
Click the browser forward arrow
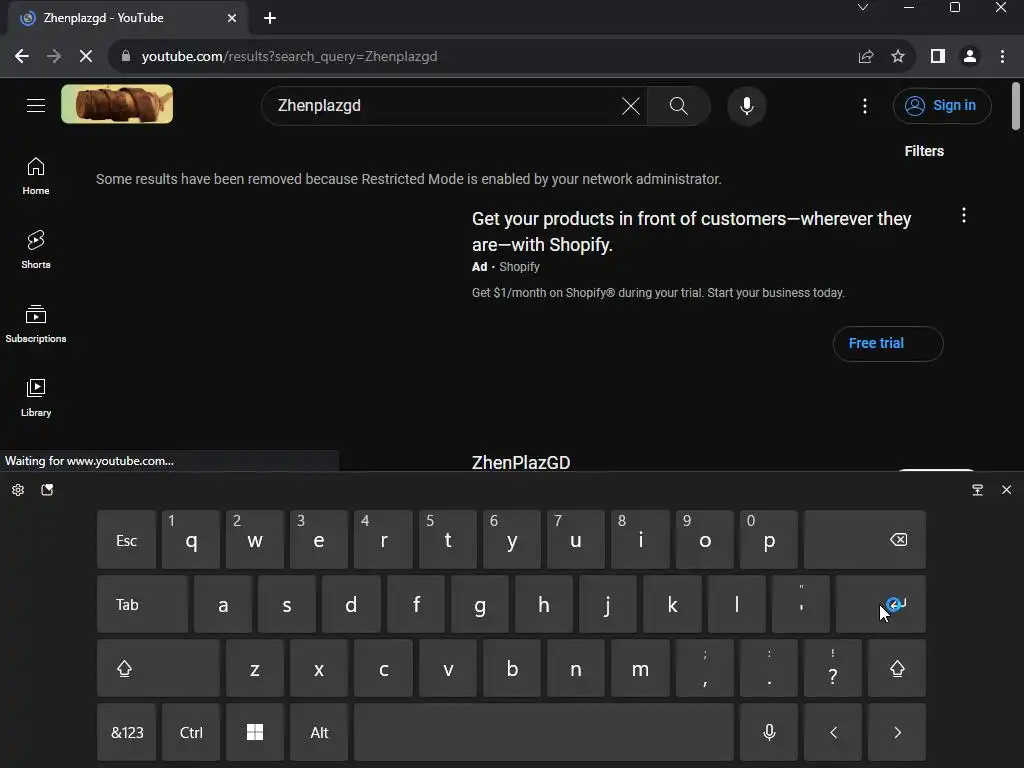tap(54, 56)
